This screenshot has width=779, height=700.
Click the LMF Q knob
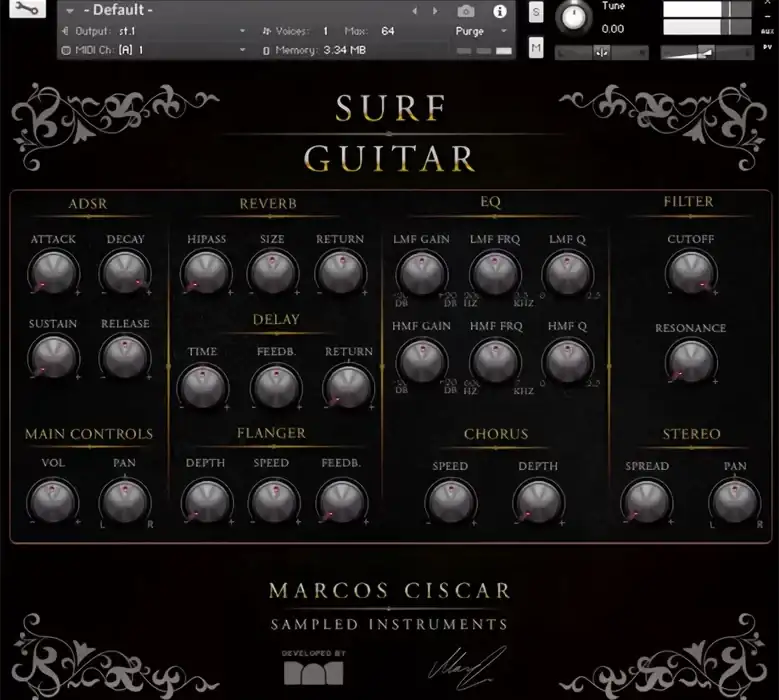567,274
